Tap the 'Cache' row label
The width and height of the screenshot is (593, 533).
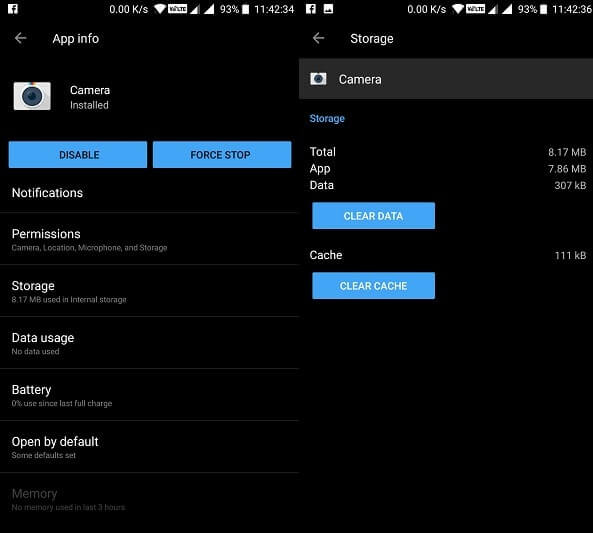[x=326, y=255]
